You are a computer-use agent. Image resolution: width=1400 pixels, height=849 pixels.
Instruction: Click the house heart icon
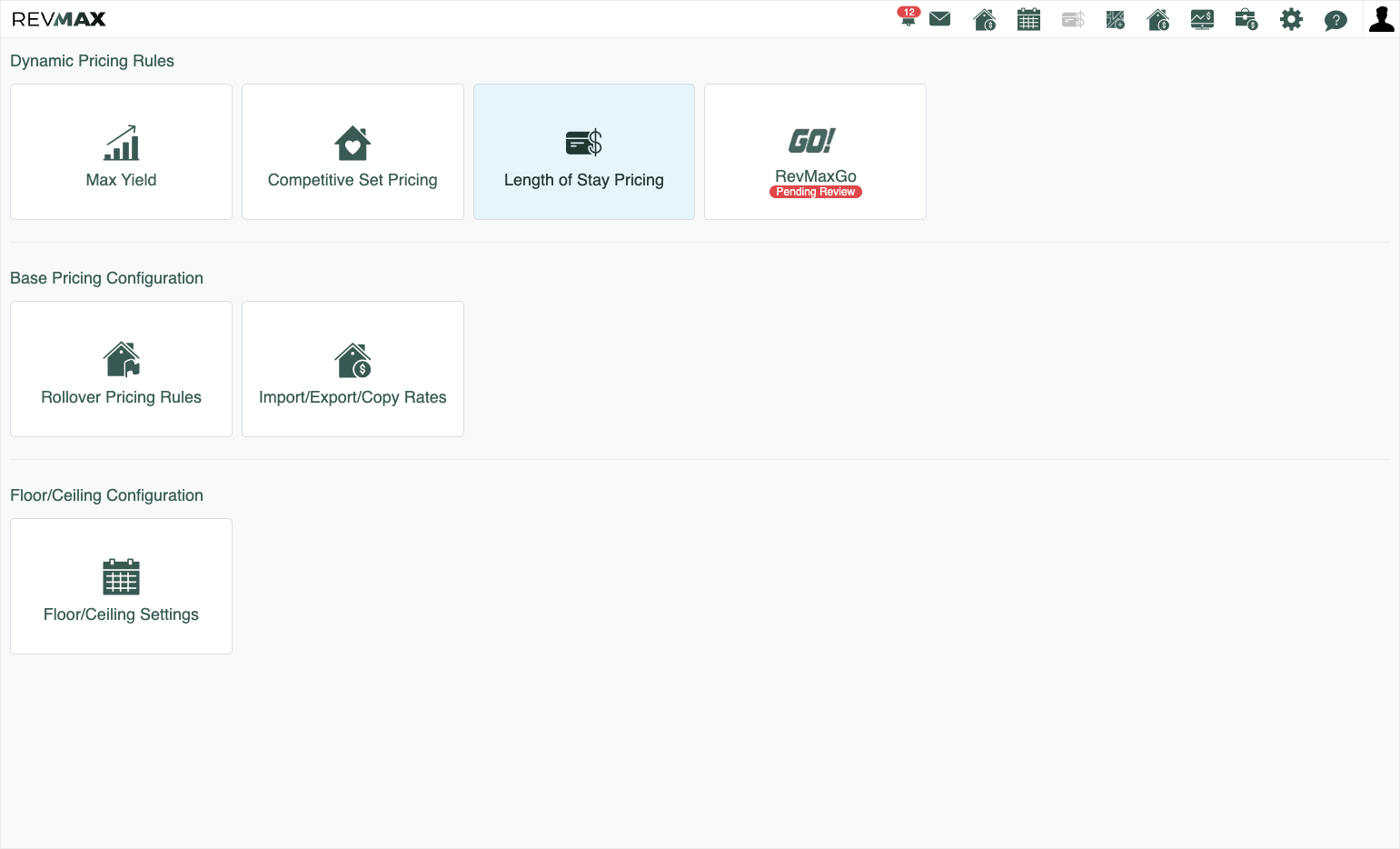(x=352, y=143)
